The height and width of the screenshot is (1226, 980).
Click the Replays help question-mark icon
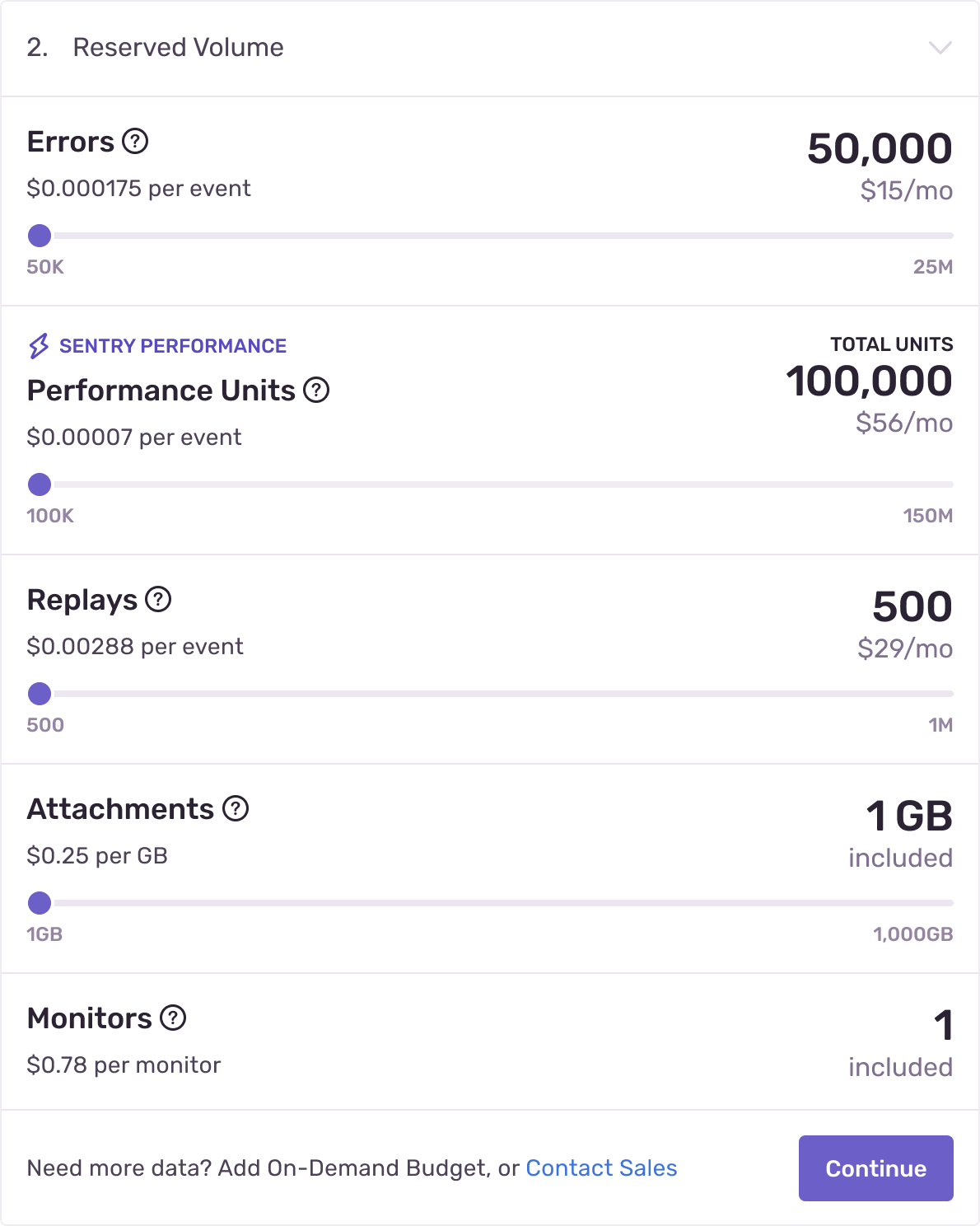click(x=158, y=600)
